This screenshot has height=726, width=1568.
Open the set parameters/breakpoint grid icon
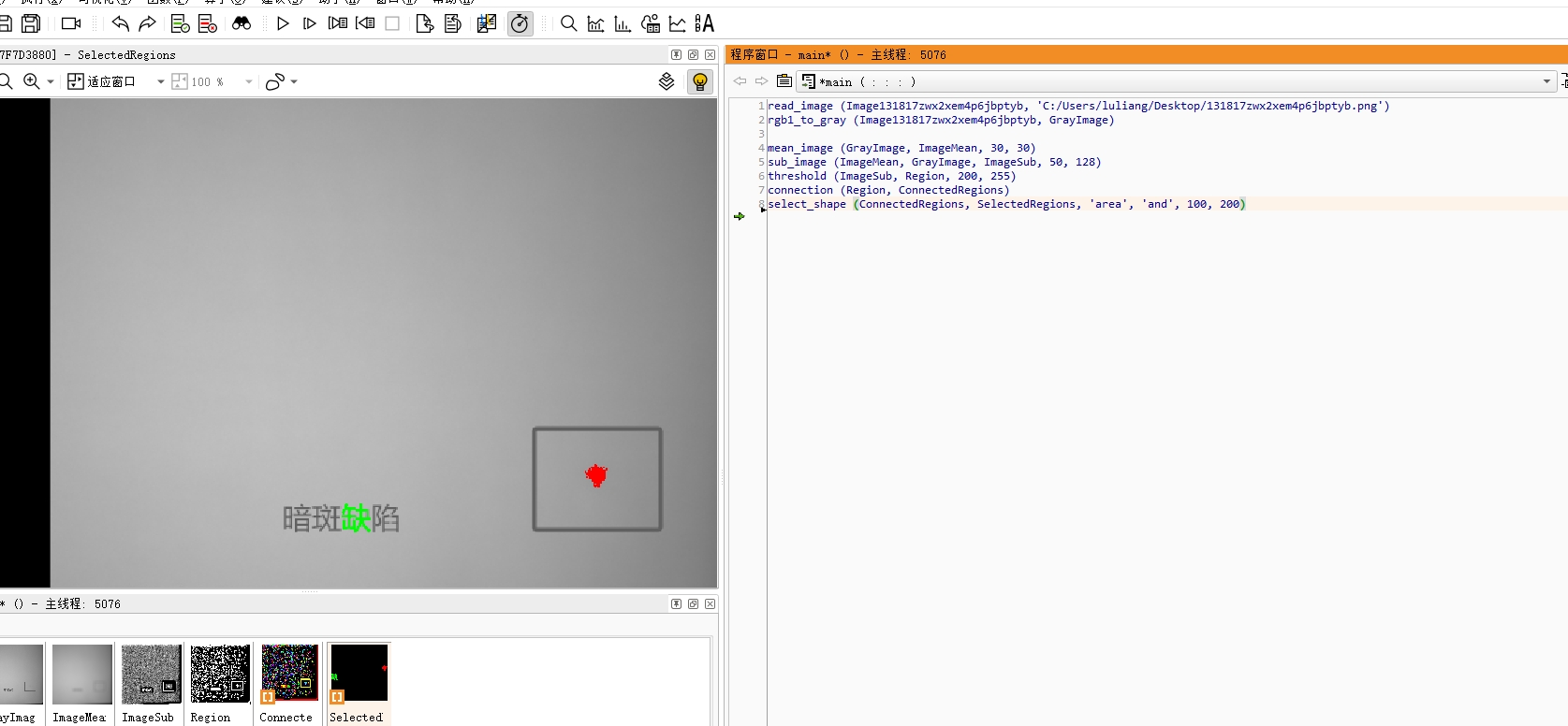pos(487,23)
